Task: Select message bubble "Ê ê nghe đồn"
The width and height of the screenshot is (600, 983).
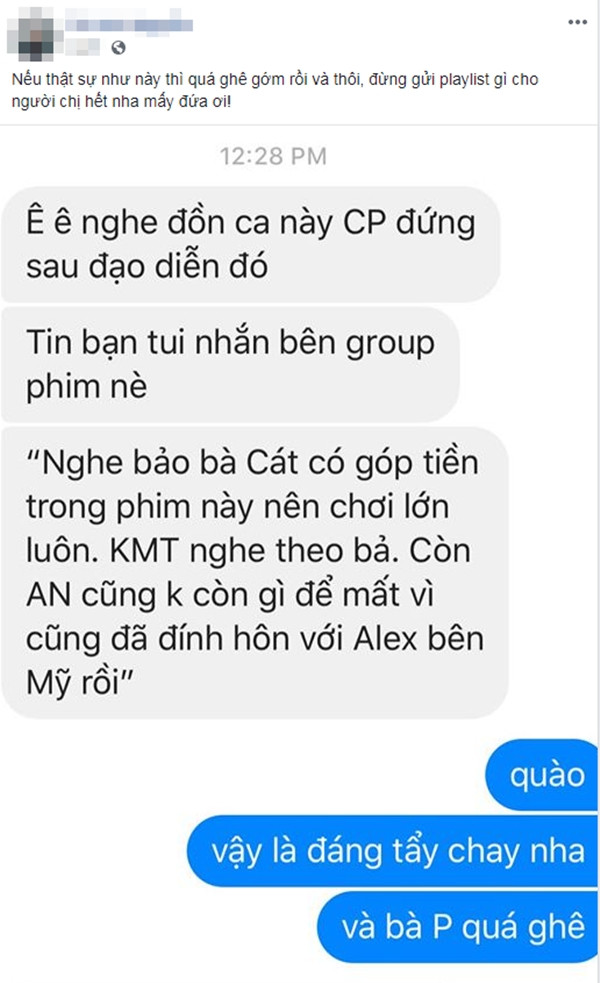Action: point(251,244)
